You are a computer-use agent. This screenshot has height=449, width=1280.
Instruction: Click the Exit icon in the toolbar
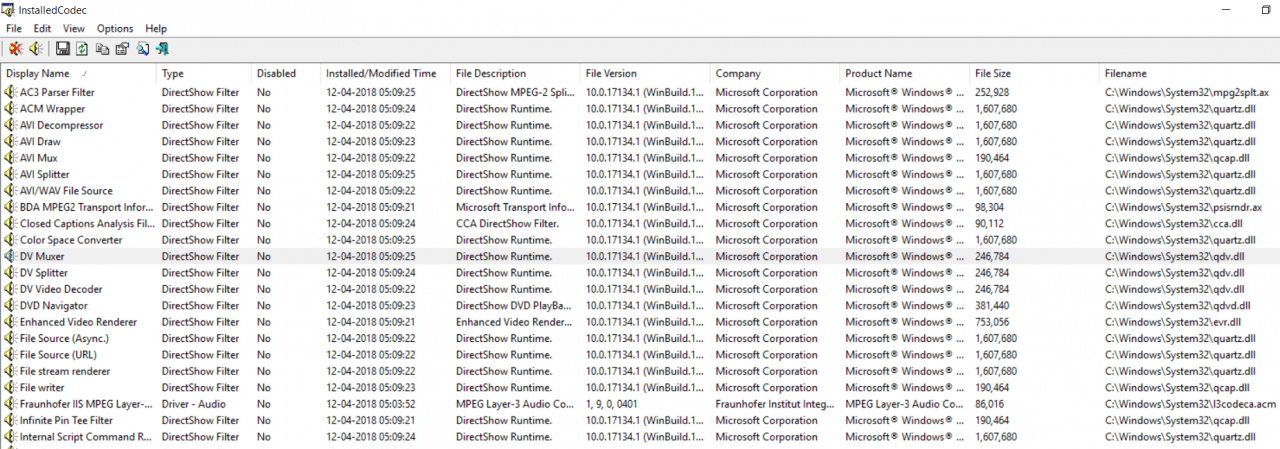162,49
